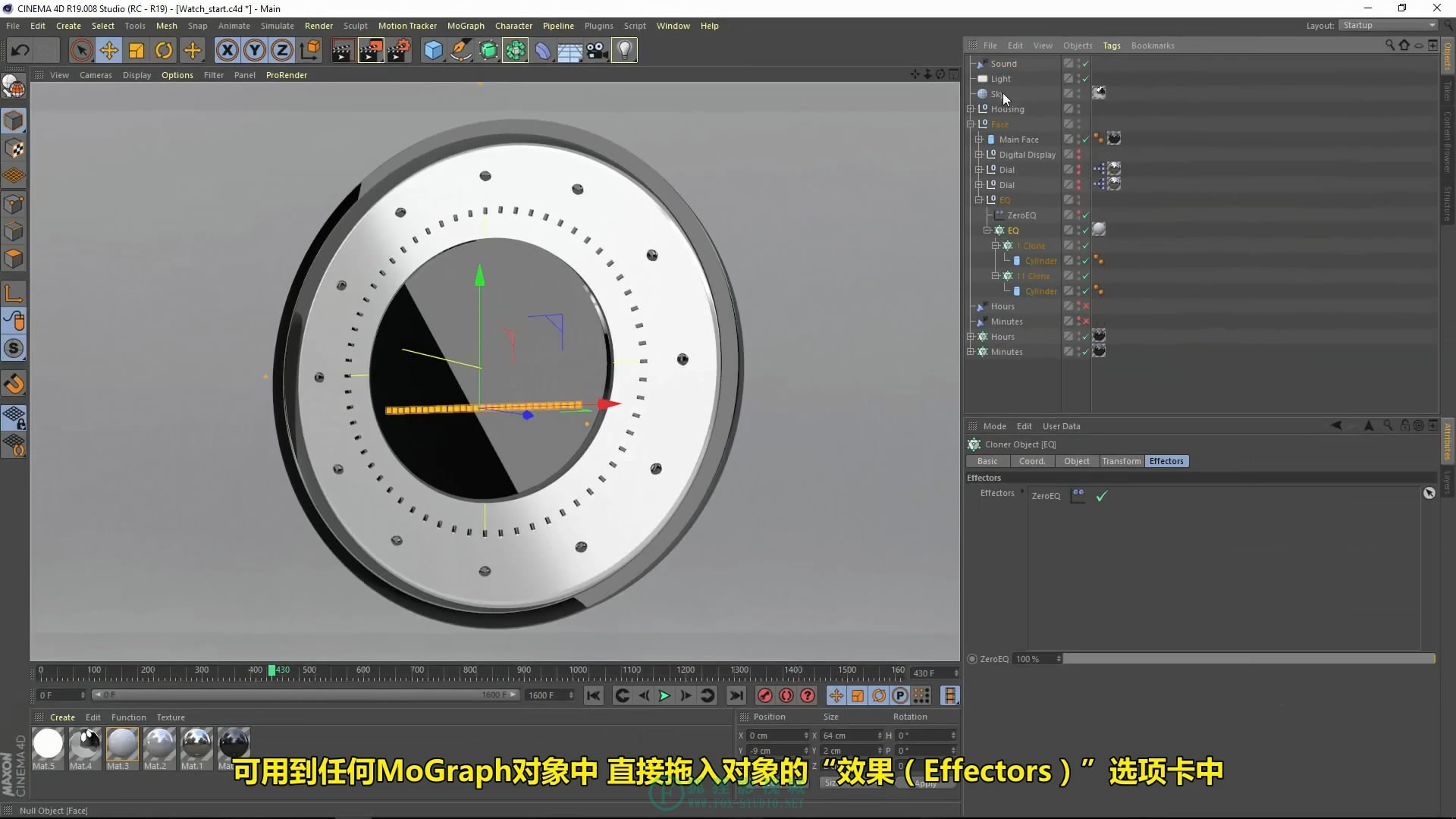Activate the Rotate tool
The image size is (1456, 819).
[164, 51]
